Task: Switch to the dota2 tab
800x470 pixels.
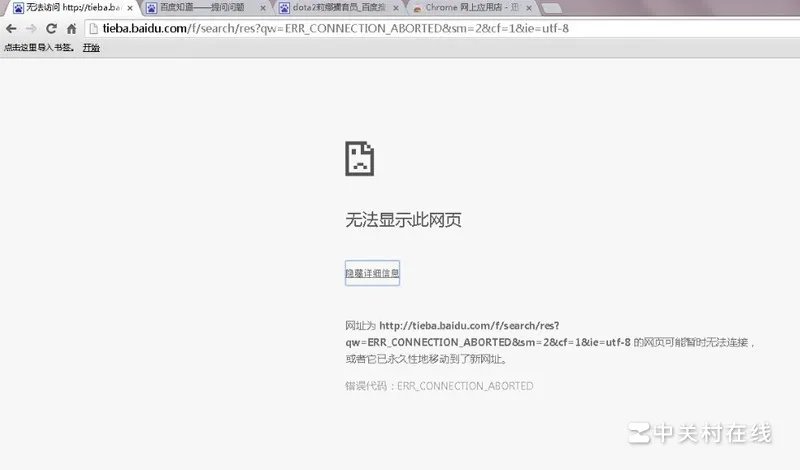Action: coord(339,8)
